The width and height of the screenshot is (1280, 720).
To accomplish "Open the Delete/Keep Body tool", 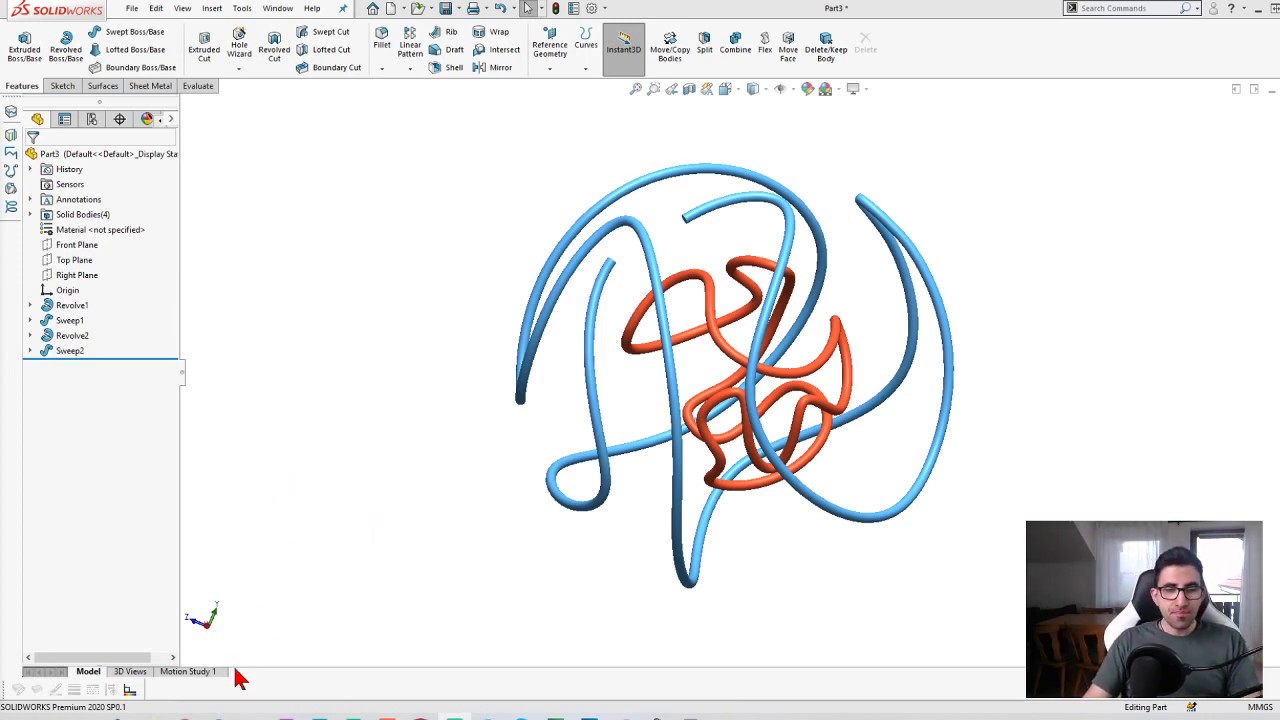I will 826,46.
